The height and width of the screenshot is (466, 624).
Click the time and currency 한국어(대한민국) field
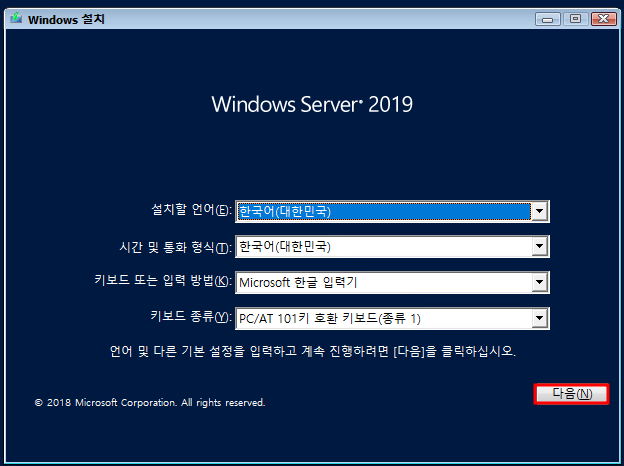(x=392, y=247)
